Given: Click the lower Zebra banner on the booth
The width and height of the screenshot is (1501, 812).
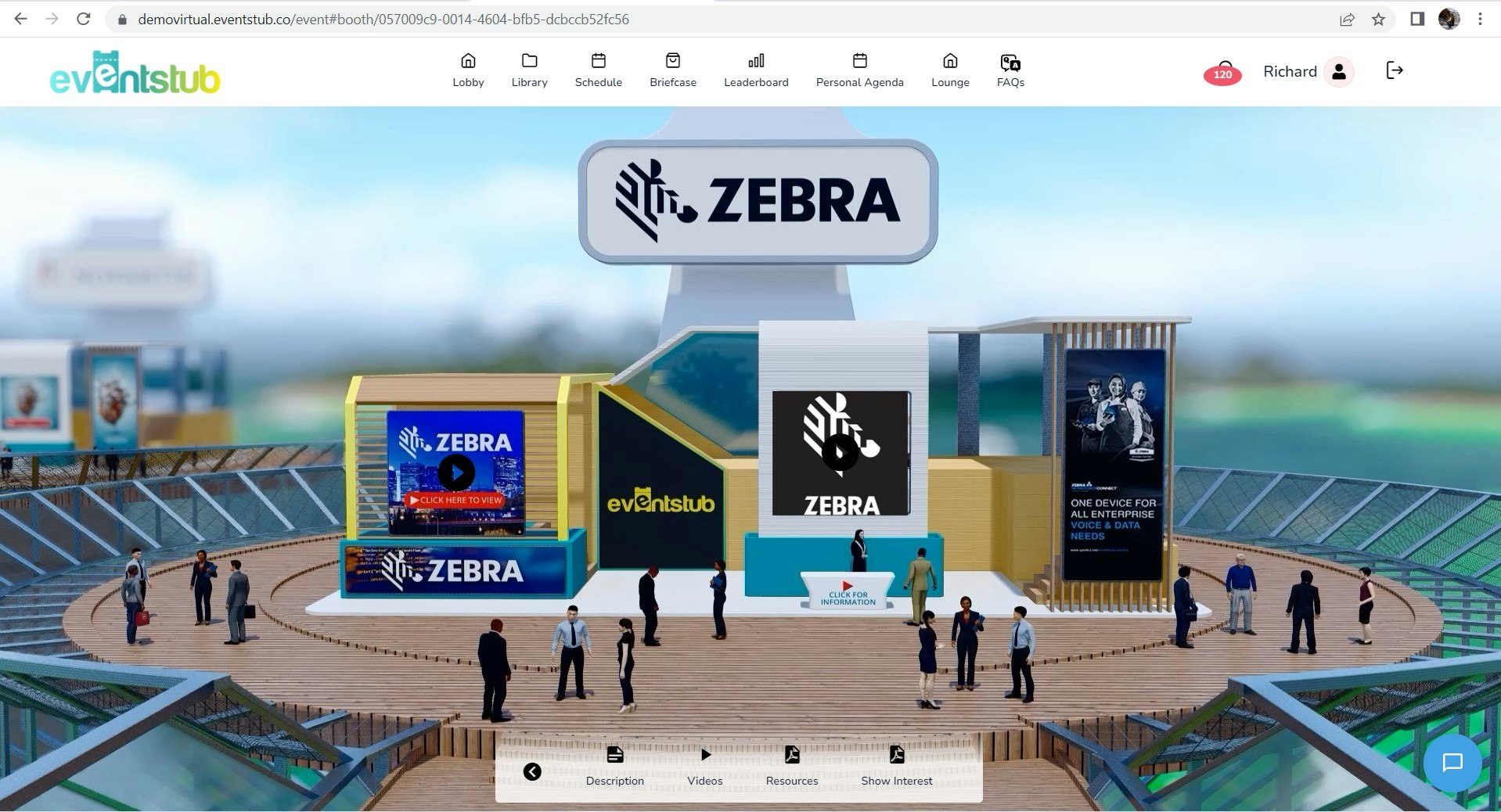Looking at the screenshot, I should click(x=455, y=570).
